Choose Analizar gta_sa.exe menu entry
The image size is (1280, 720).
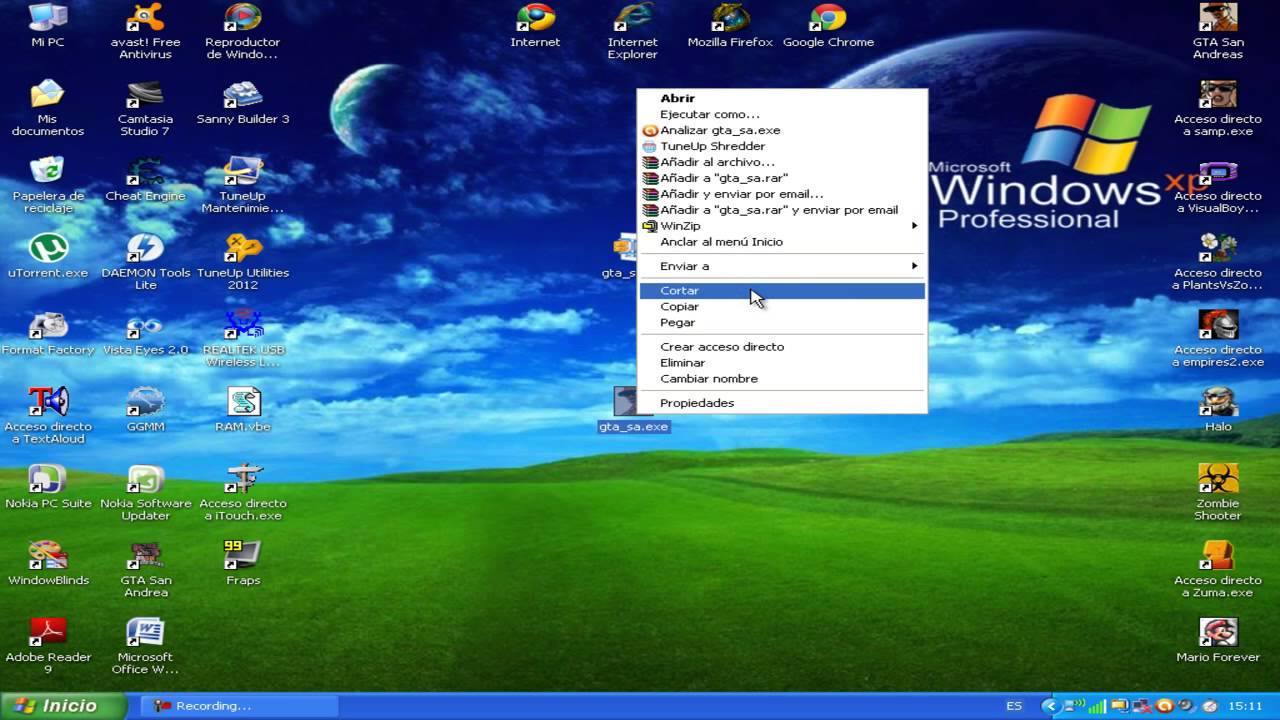tap(782, 130)
